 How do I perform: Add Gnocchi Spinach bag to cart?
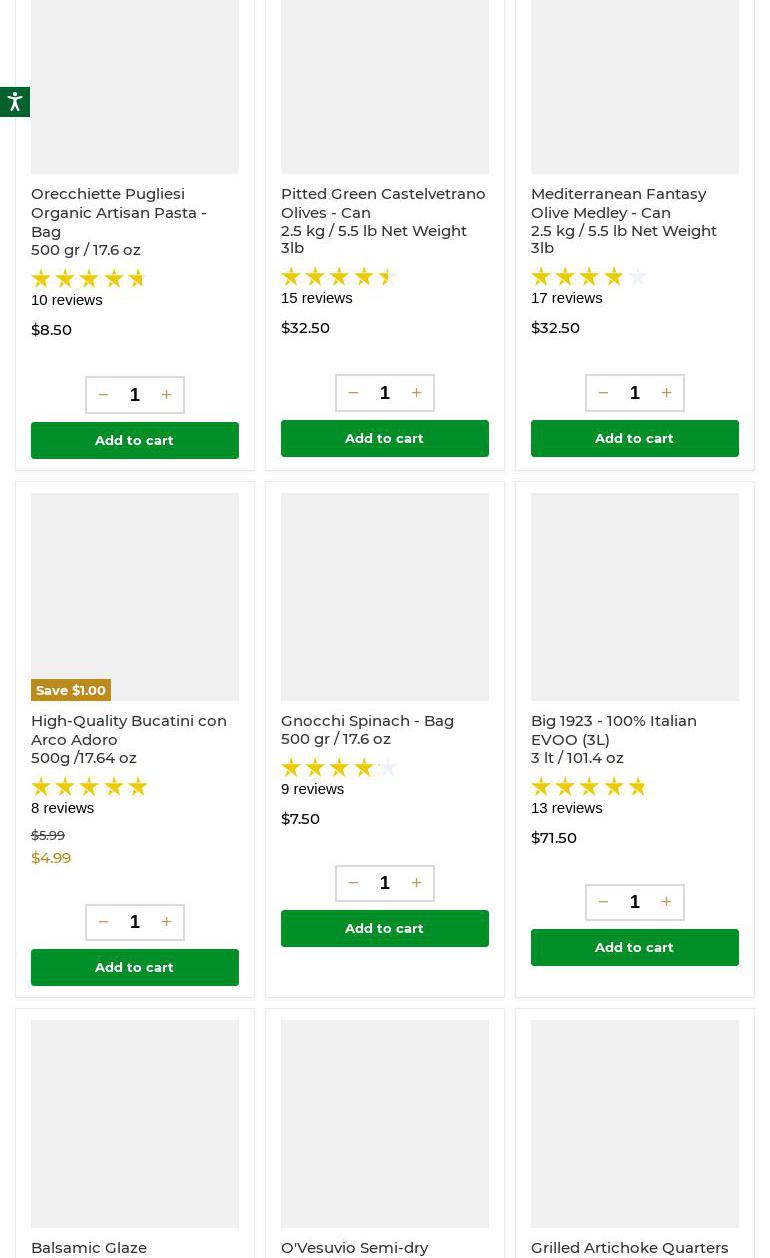(x=384, y=928)
